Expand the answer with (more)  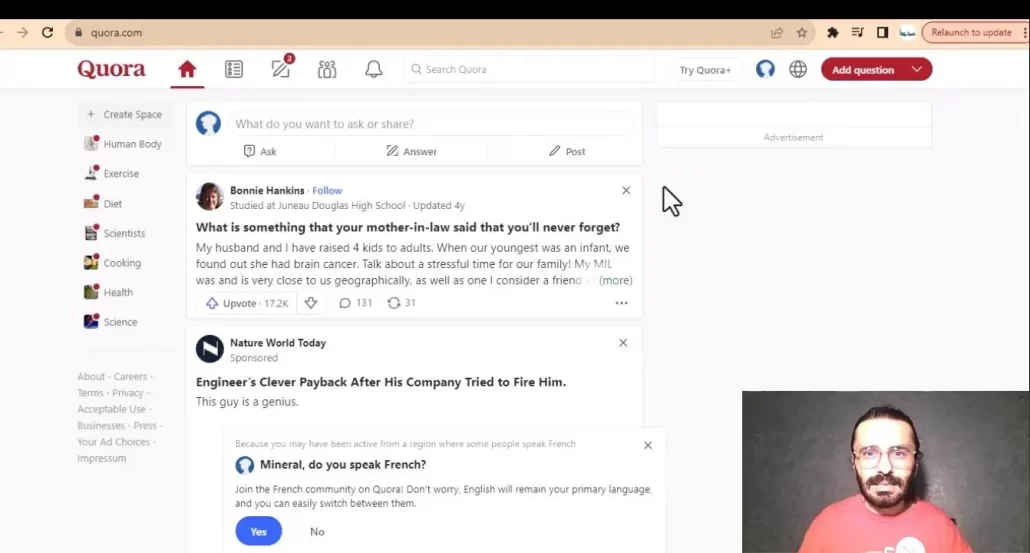[616, 281]
